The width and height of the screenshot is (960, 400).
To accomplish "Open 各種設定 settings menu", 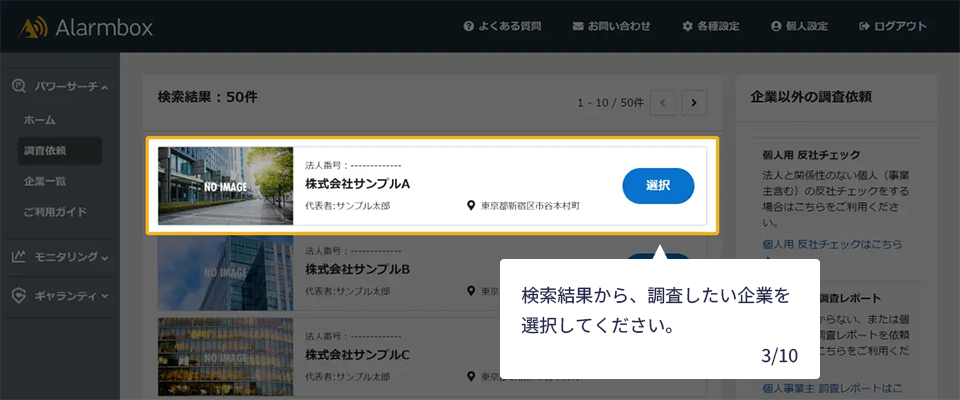I will (711, 26).
